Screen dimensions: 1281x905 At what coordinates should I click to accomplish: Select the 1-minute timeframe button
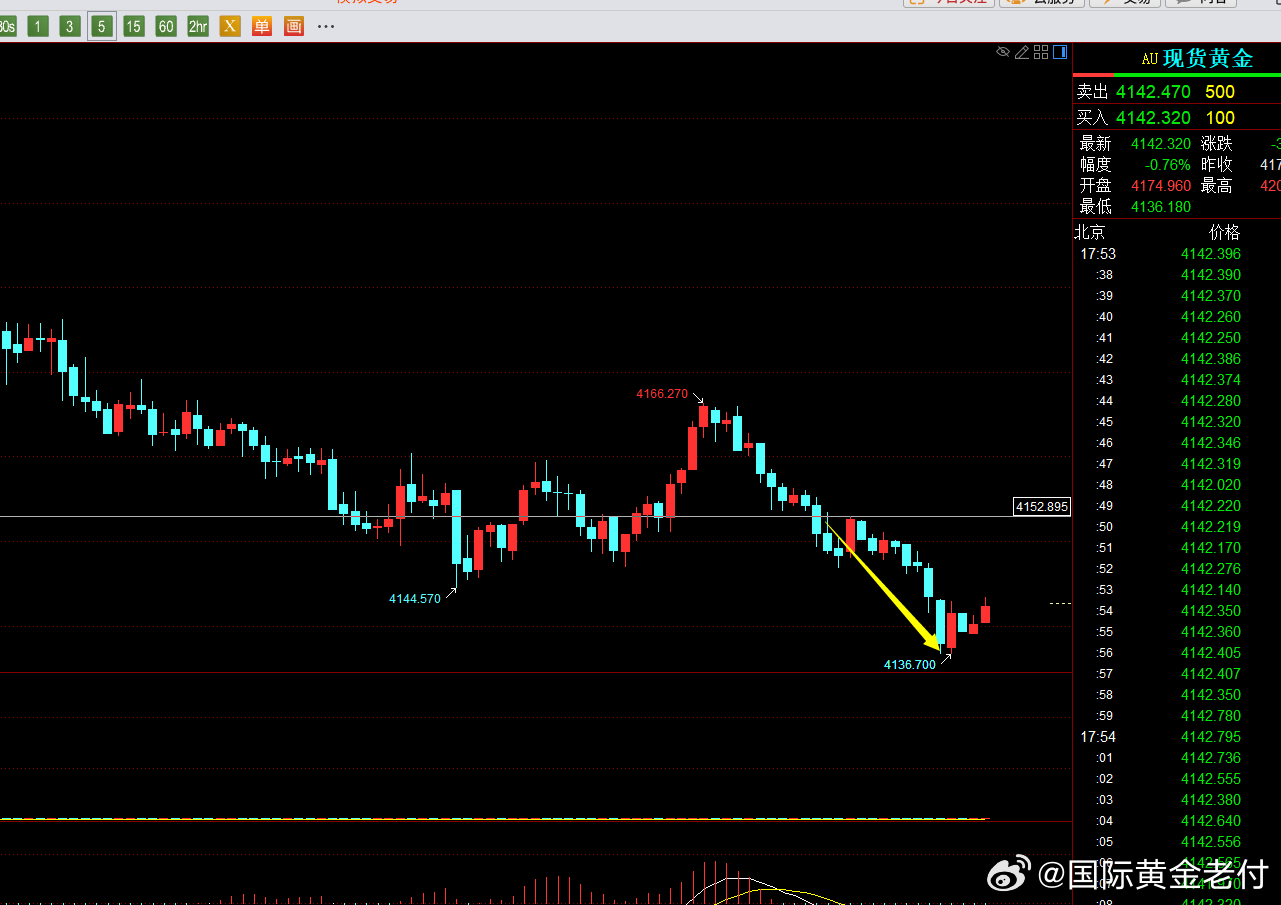coord(38,26)
